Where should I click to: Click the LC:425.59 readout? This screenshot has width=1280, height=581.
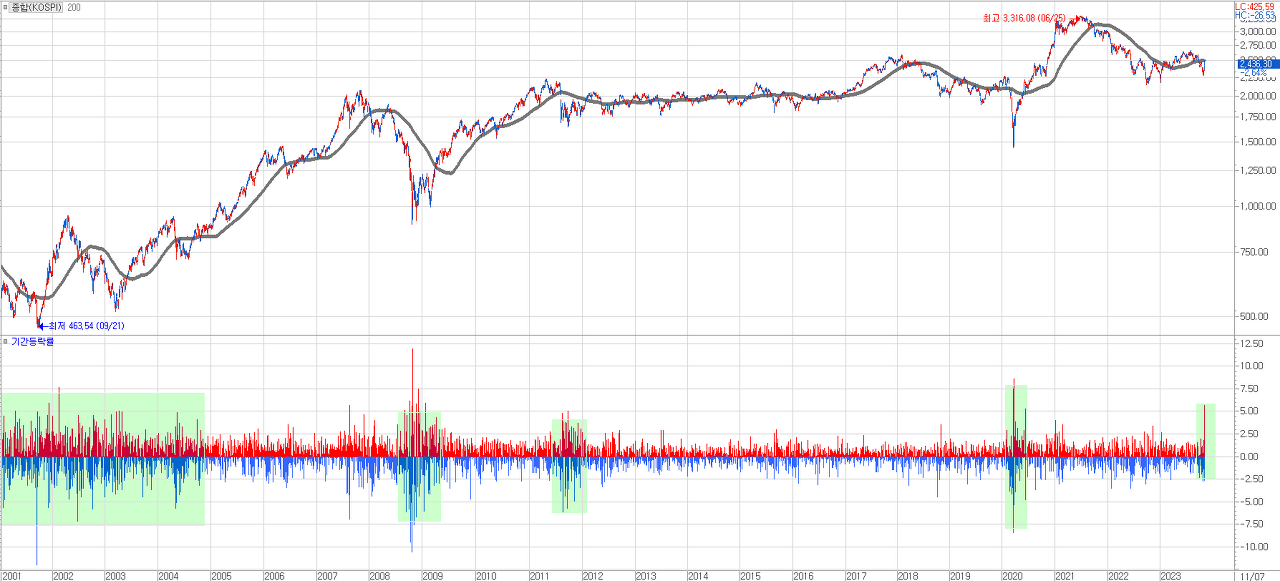pyautogui.click(x=1254, y=6)
